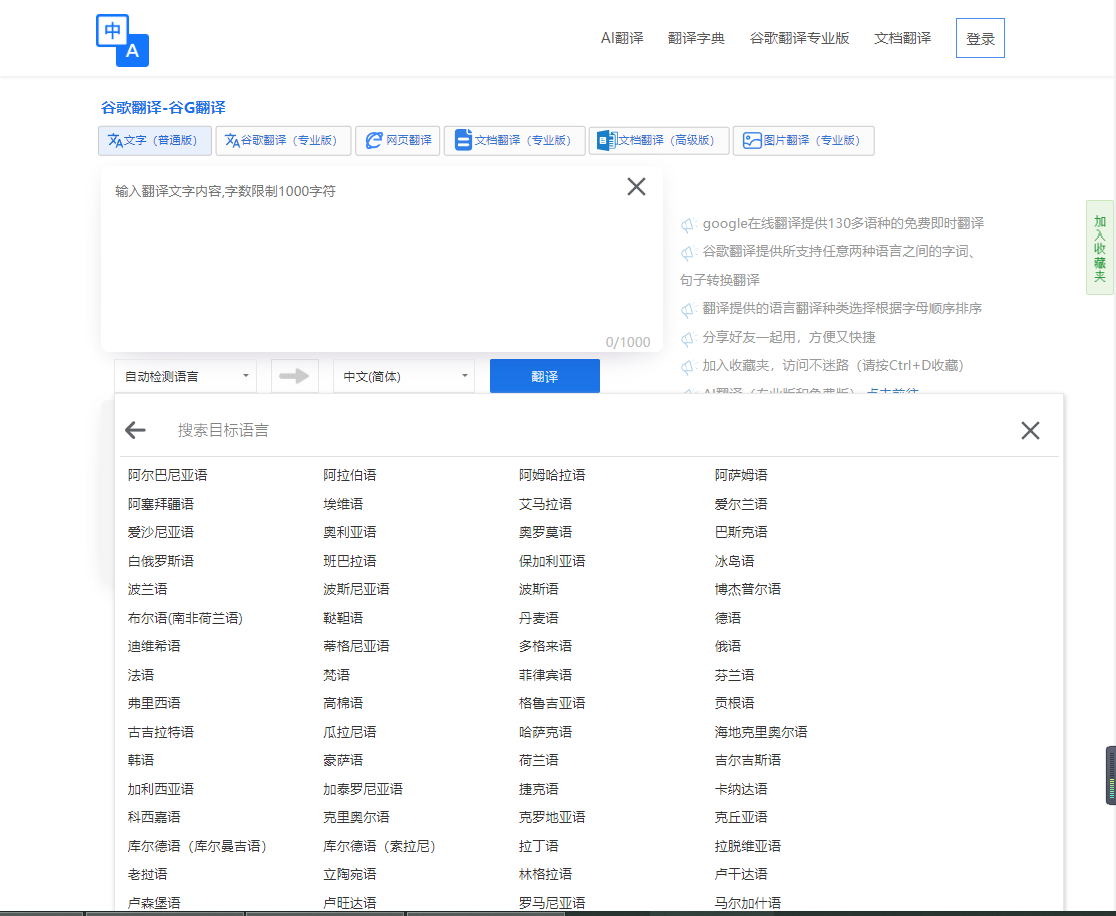Open the 自动检测语言 source language dropdown

pyautogui.click(x=186, y=376)
